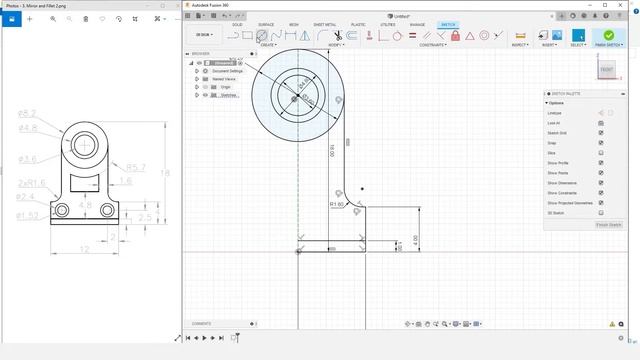Apply the Tangent constraint
This screenshot has width=640, height=360.
(x=397, y=36)
